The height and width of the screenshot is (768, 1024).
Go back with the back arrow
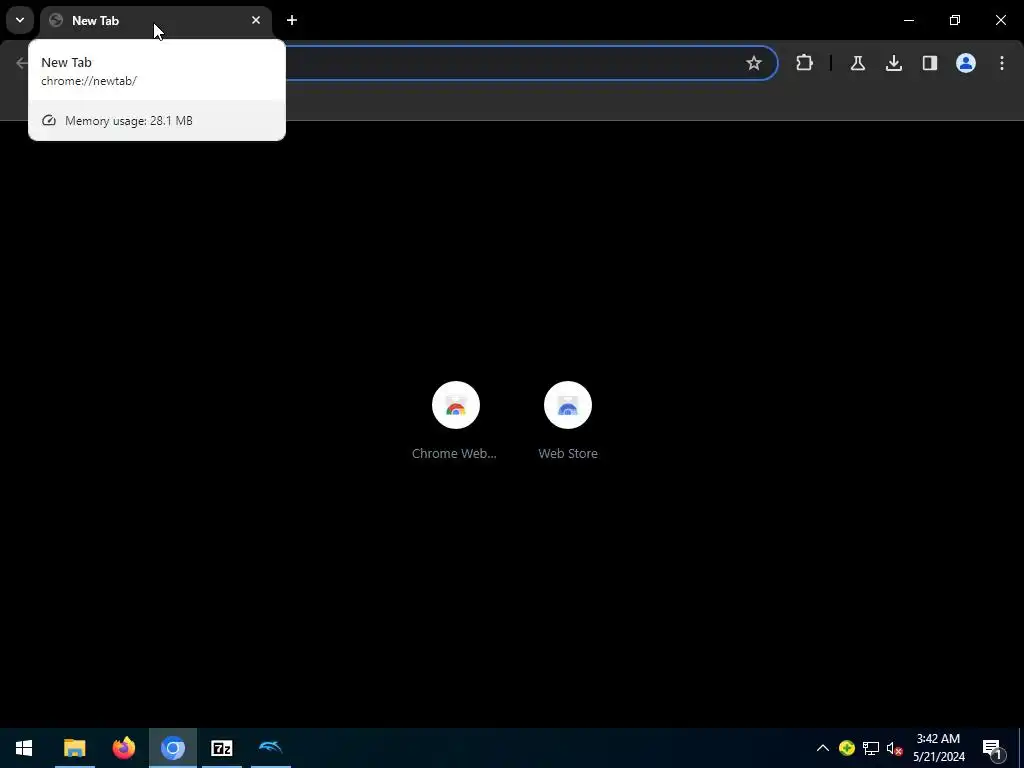pos(22,63)
